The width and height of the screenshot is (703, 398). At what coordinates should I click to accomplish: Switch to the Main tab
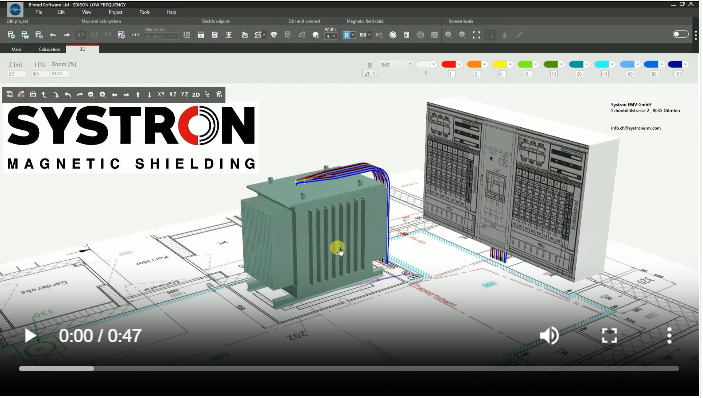click(16, 49)
